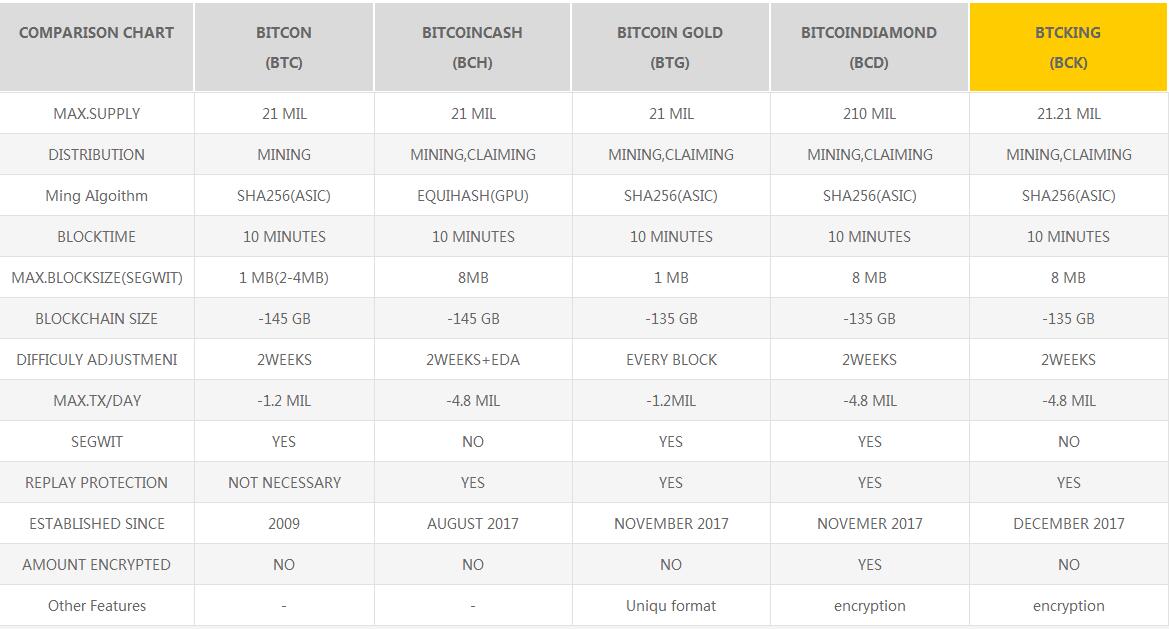Click the Ming Algoithm row label
Viewport: 1169px width, 629px height.
[96, 195]
